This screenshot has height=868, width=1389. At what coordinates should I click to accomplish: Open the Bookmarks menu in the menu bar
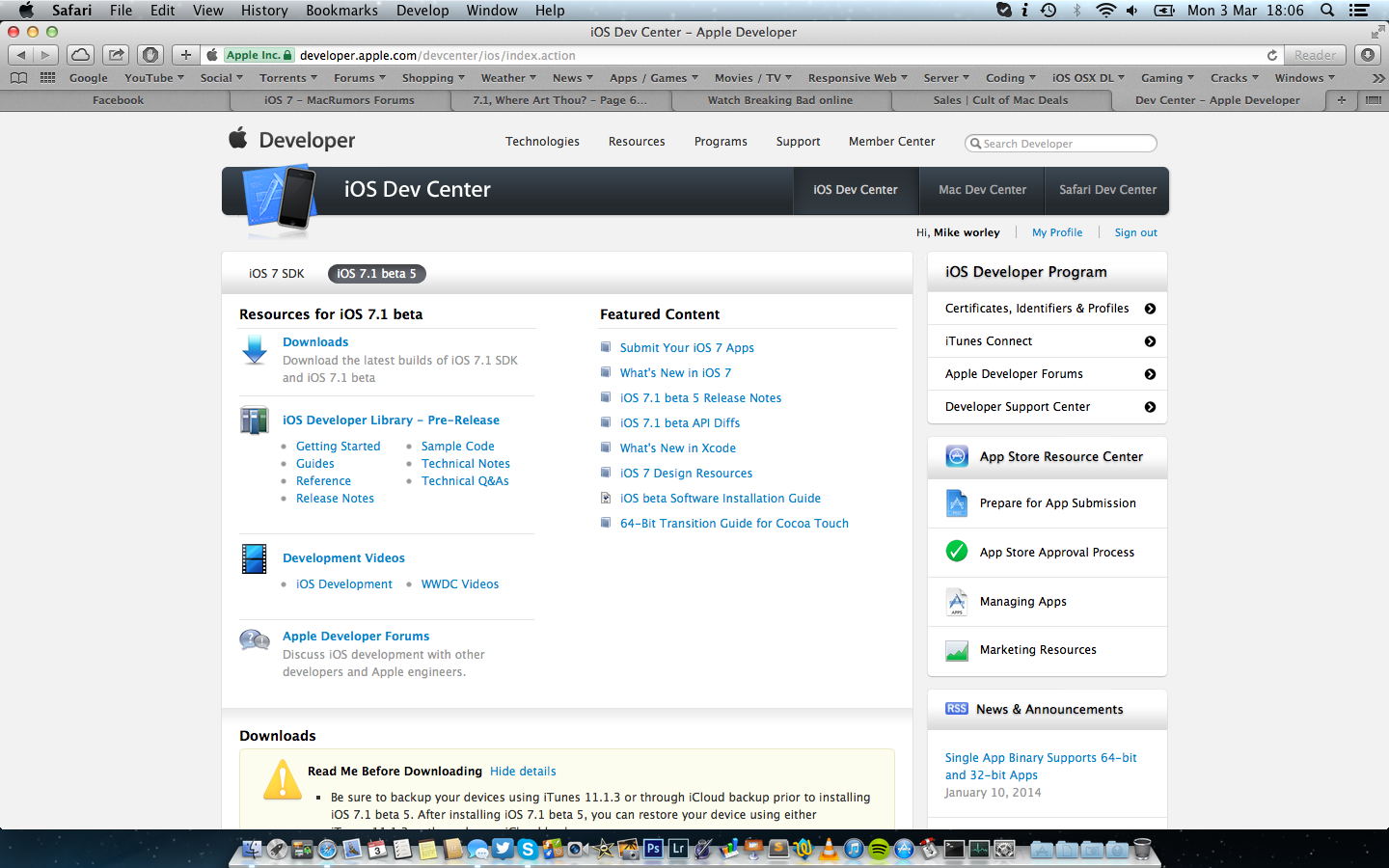click(x=341, y=11)
